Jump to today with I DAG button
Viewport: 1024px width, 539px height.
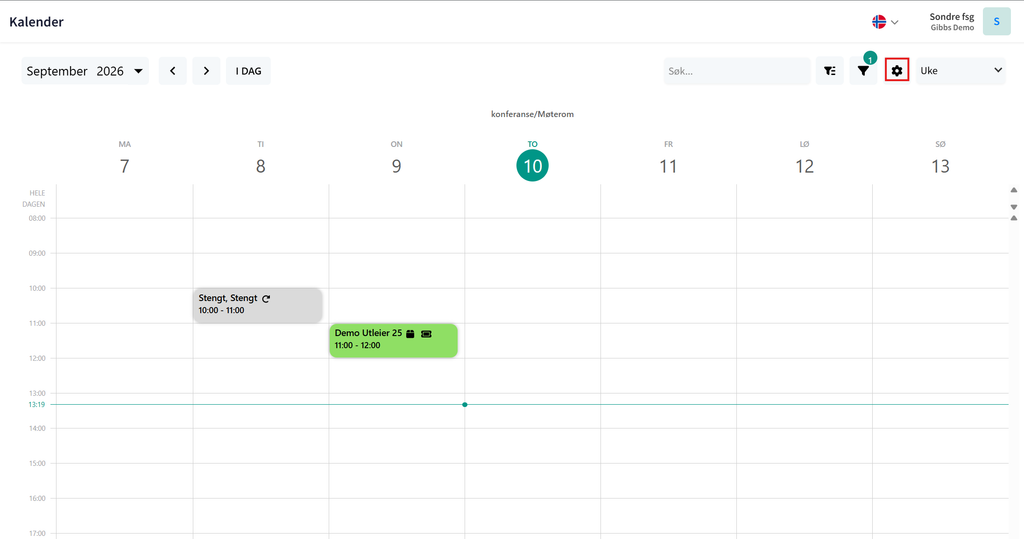pos(248,71)
